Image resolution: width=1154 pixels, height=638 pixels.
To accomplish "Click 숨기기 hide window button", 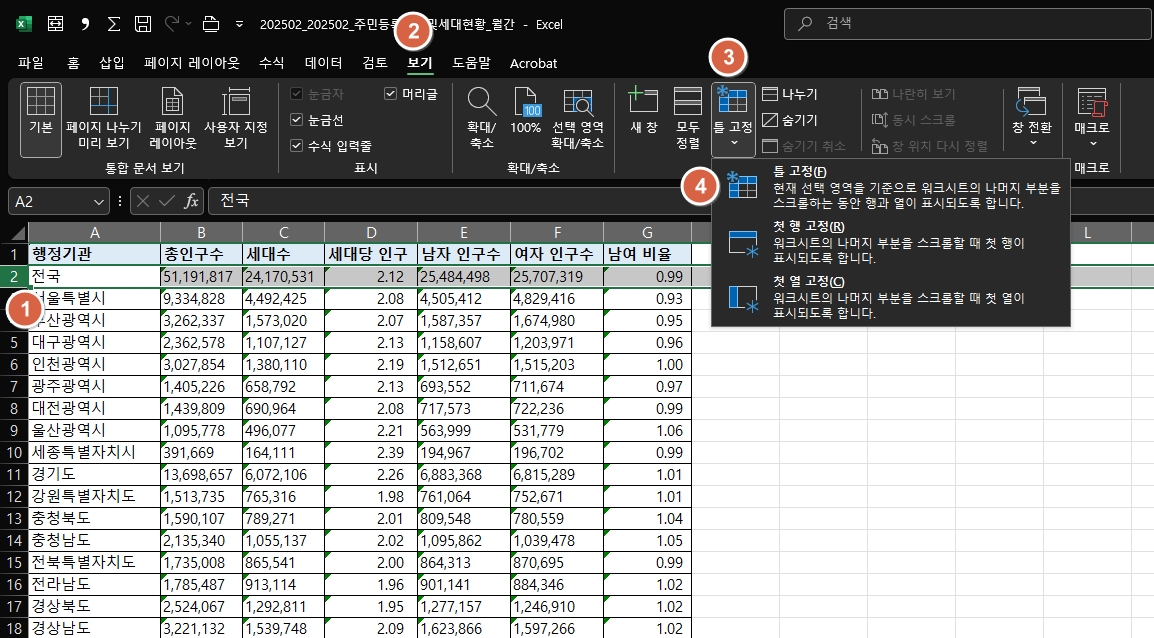I will pos(790,120).
